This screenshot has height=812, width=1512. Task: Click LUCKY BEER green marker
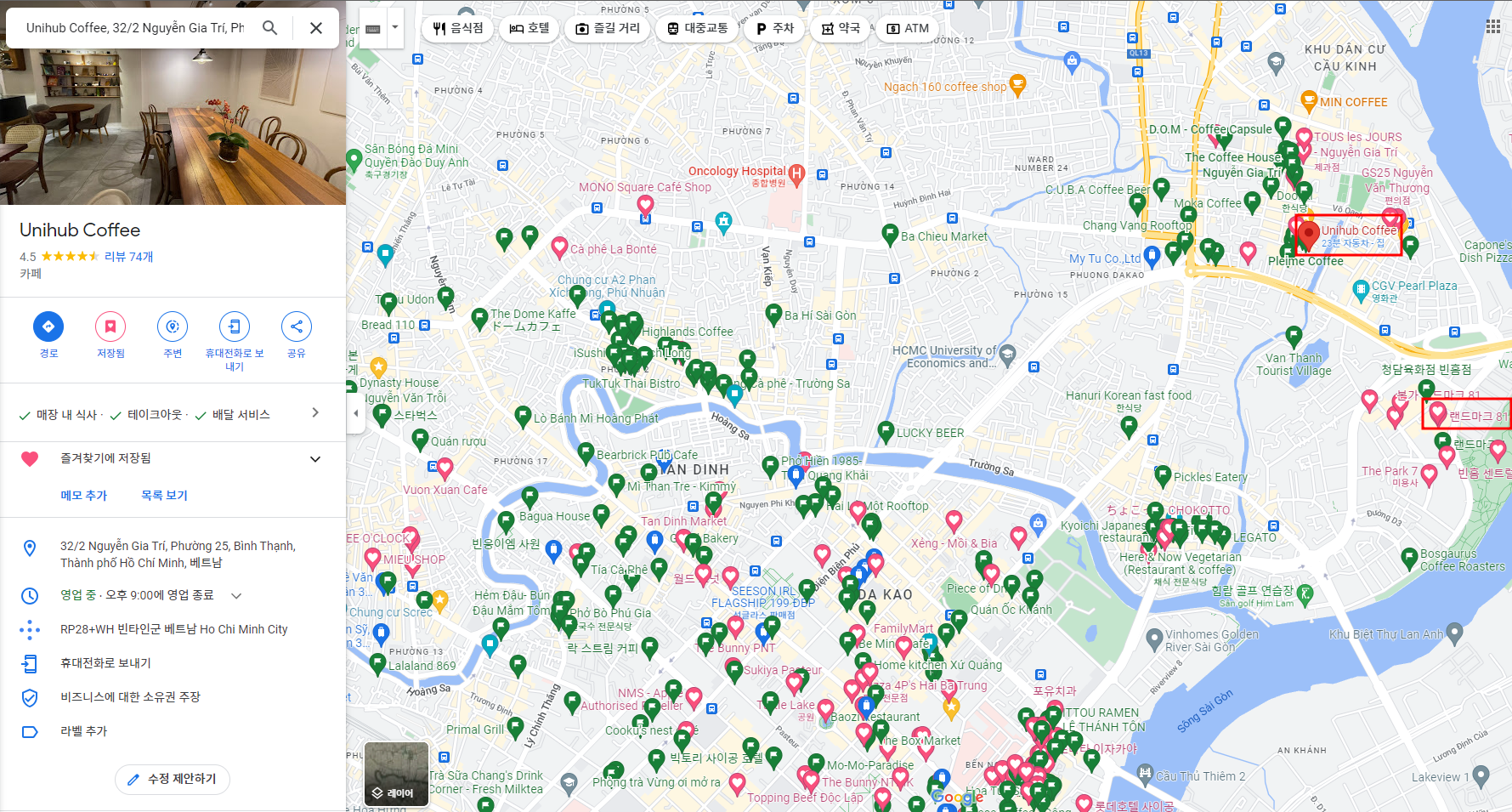[x=886, y=431]
